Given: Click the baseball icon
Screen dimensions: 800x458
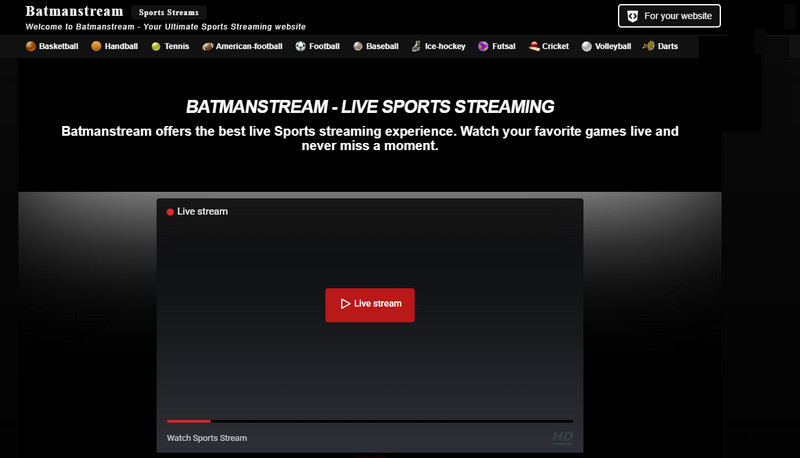Looking at the screenshot, I should [x=358, y=46].
